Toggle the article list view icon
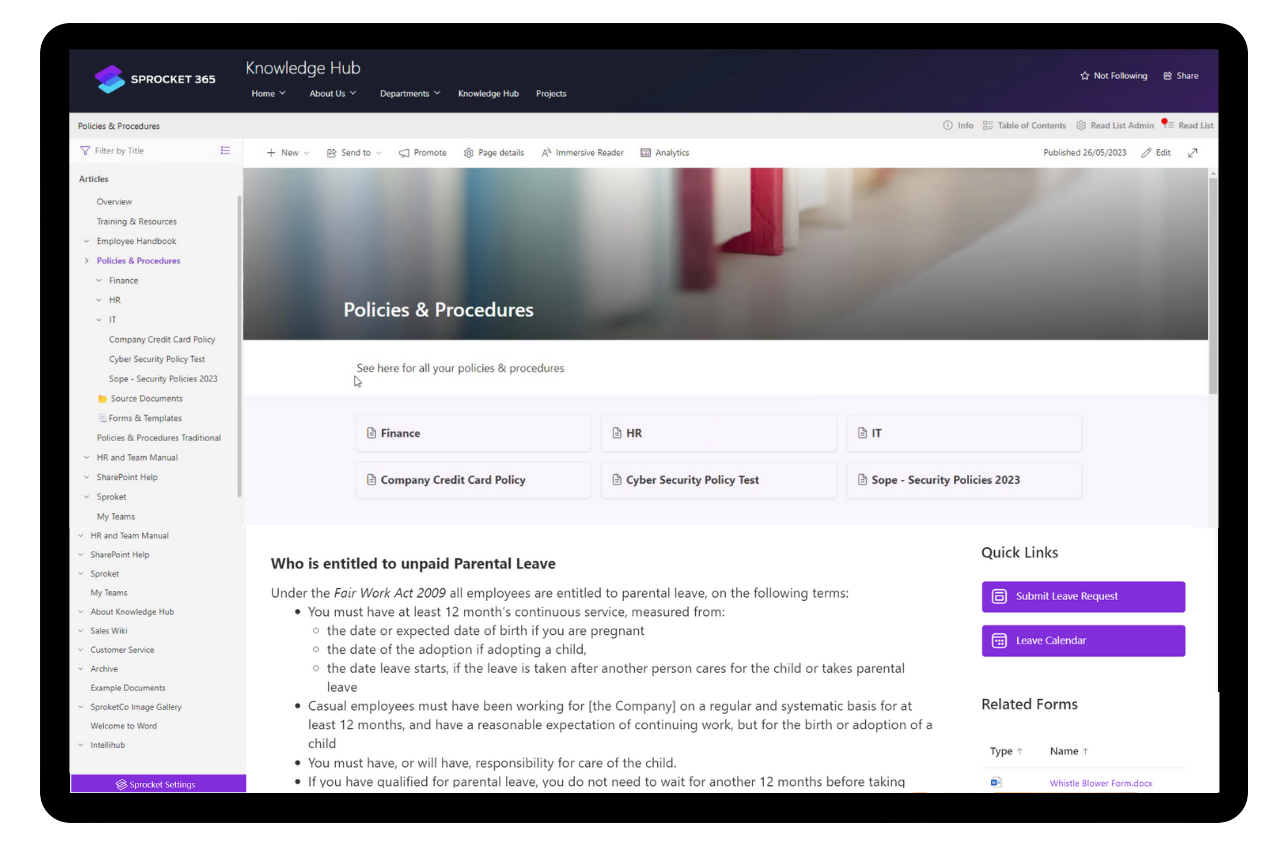The image size is (1283, 842). pyautogui.click(x=225, y=150)
